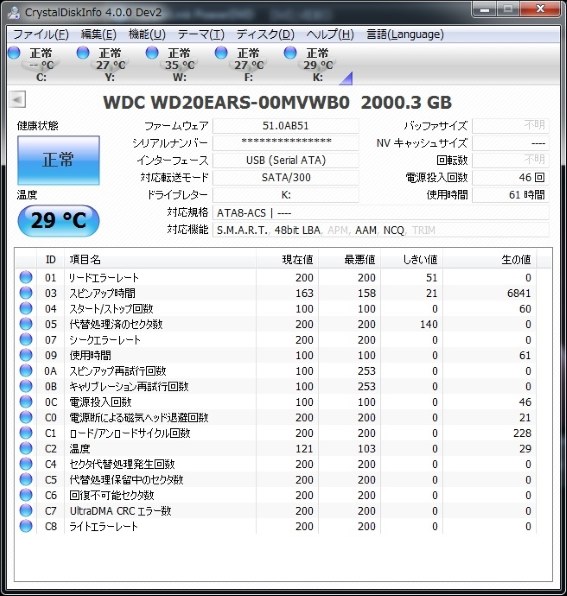Click the 回転数 field
567x596 pixels.
click(x=511, y=160)
